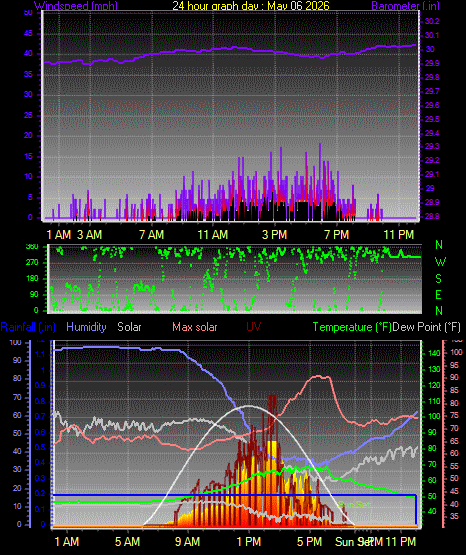Select the Max solar legend label

(195, 327)
